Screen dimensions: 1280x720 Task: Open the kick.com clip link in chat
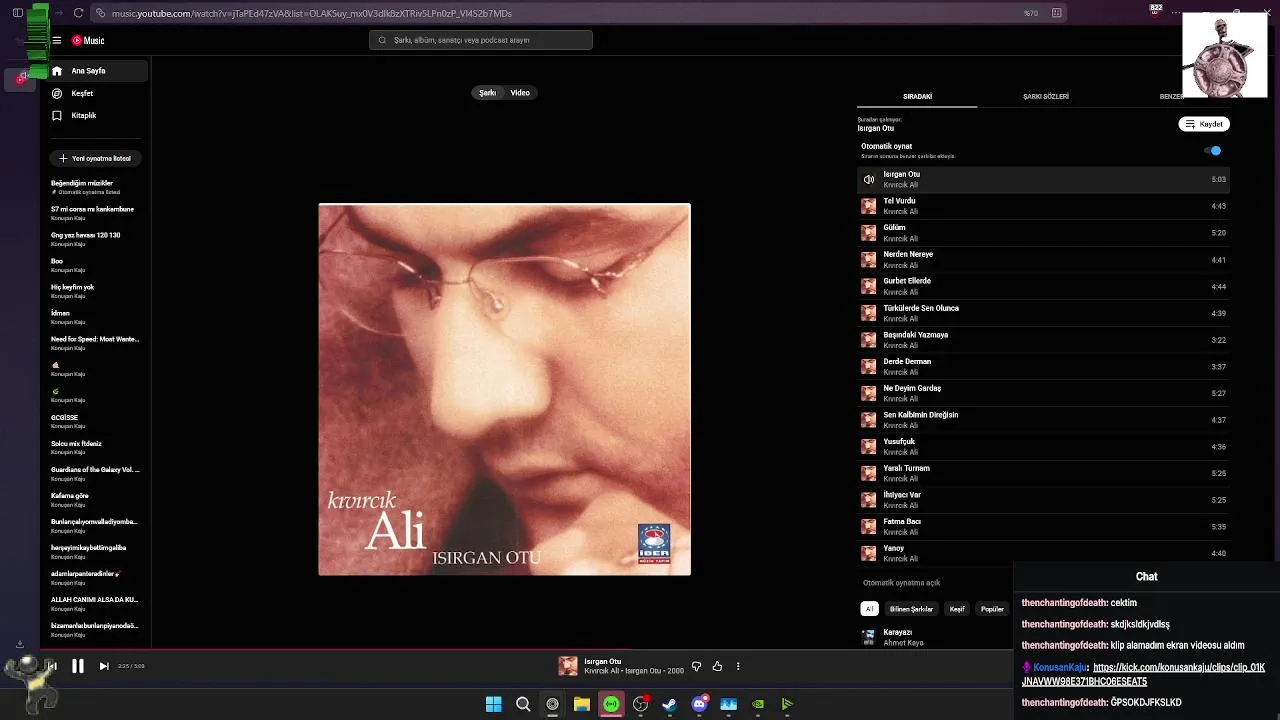click(x=1143, y=675)
